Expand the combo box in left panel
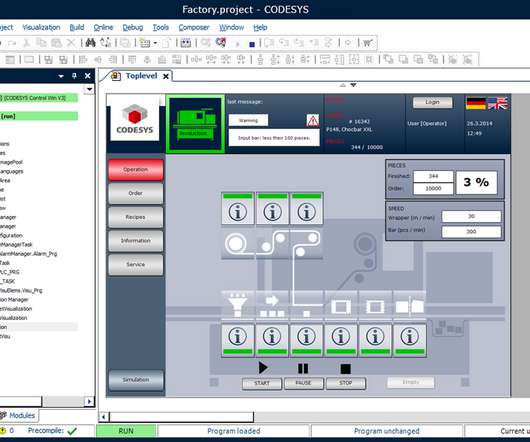 click(89, 89)
